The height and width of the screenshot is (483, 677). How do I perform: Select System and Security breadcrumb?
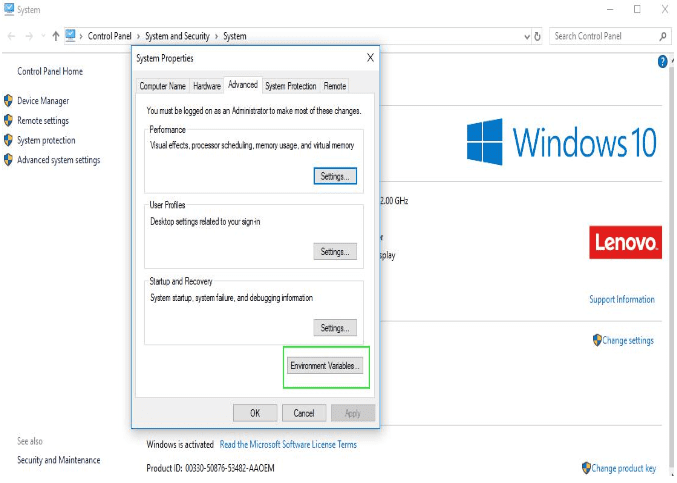pyautogui.click(x=177, y=36)
